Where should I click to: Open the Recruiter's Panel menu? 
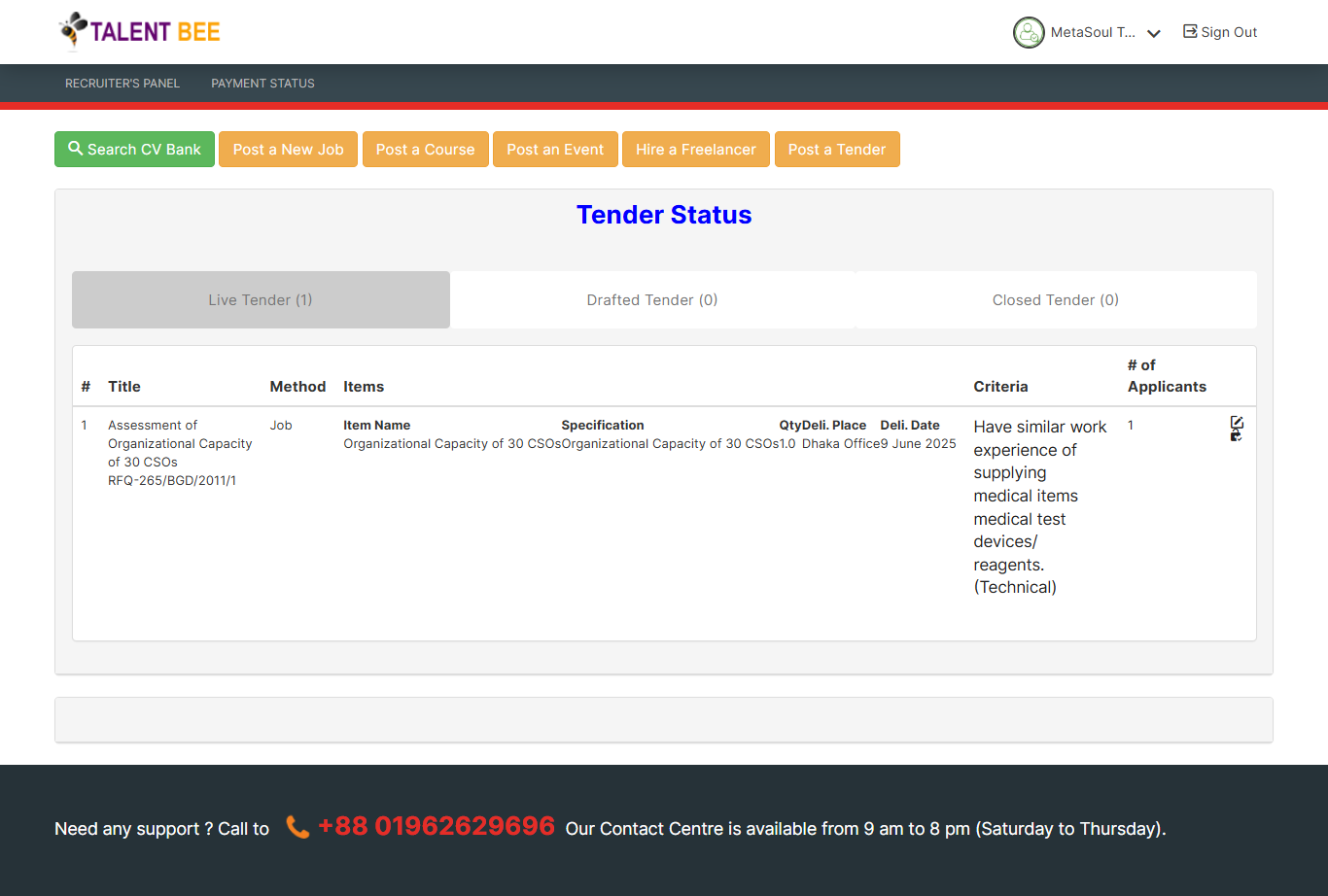122,84
